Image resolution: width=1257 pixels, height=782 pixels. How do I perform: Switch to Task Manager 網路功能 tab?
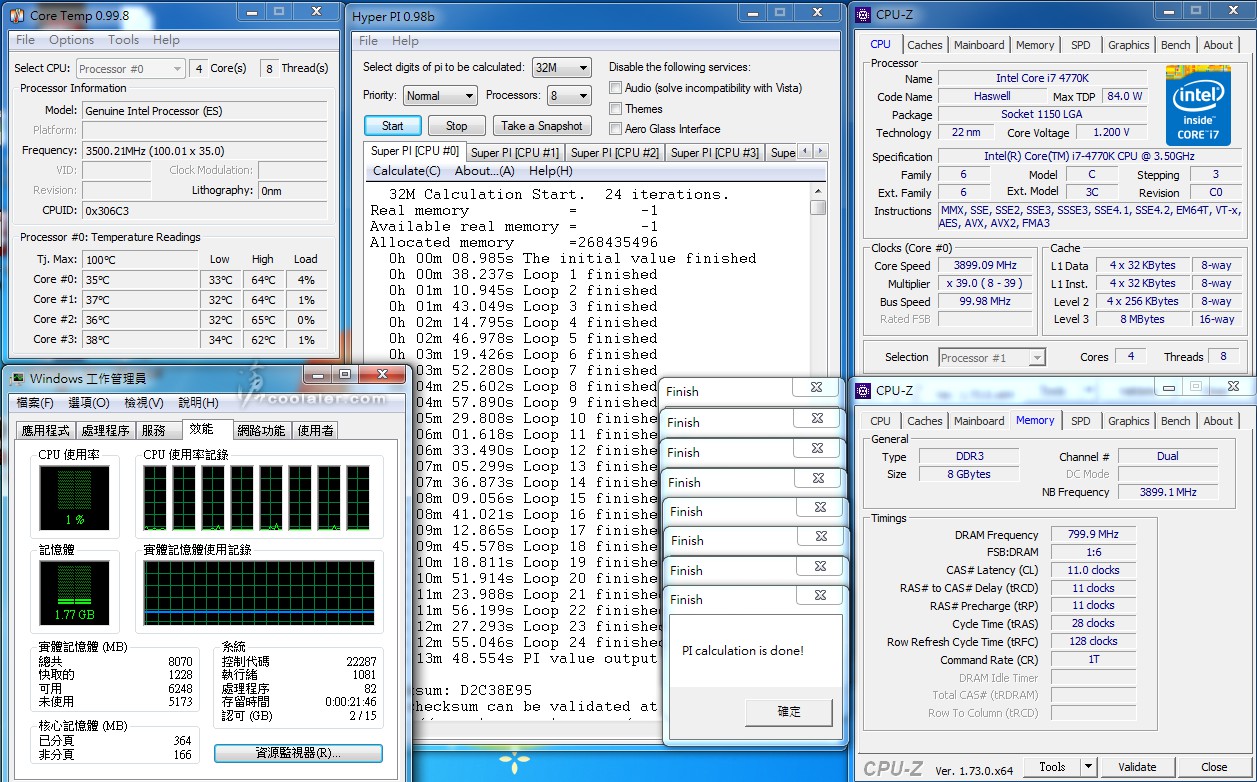(262, 430)
